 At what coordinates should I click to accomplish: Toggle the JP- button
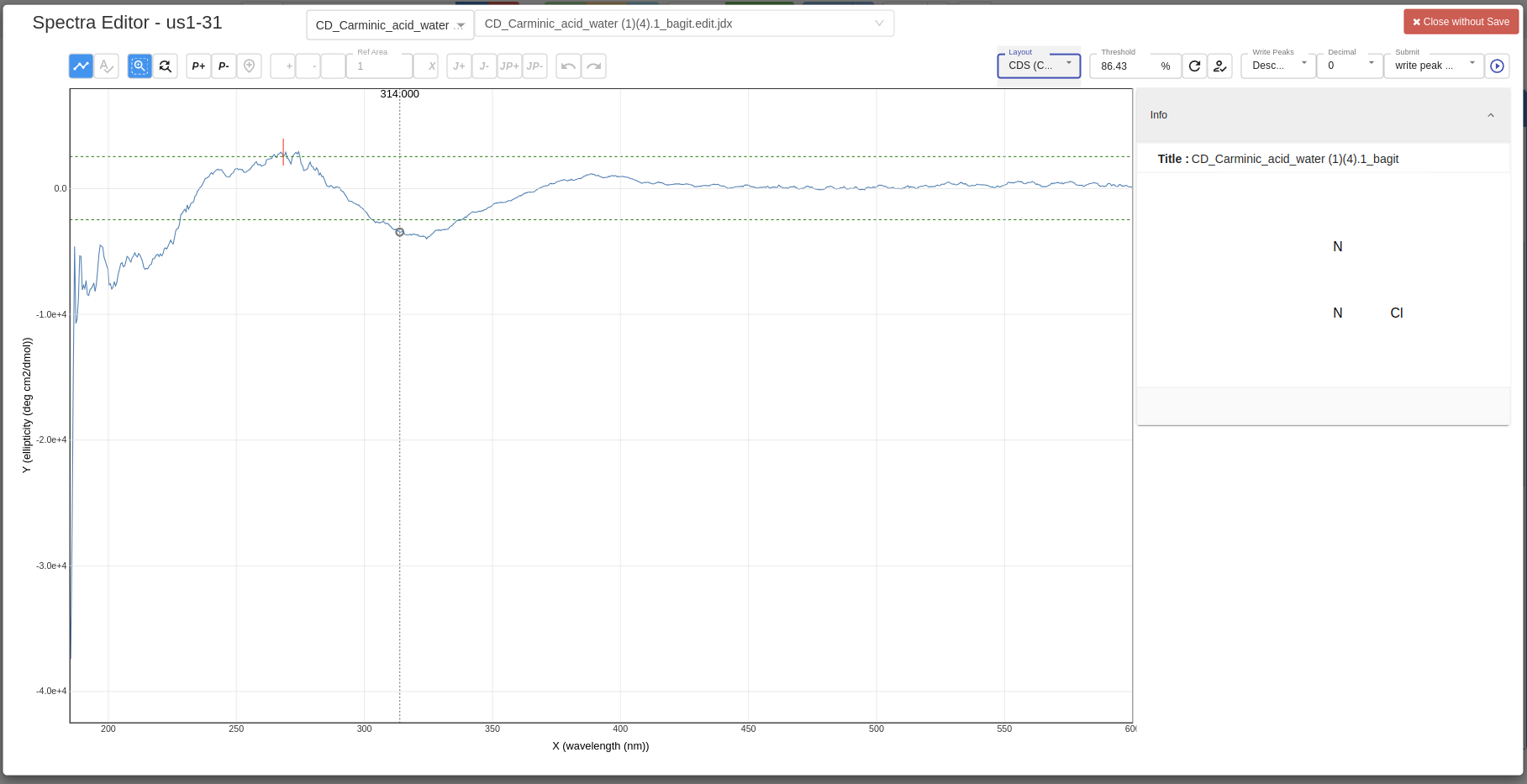534,66
